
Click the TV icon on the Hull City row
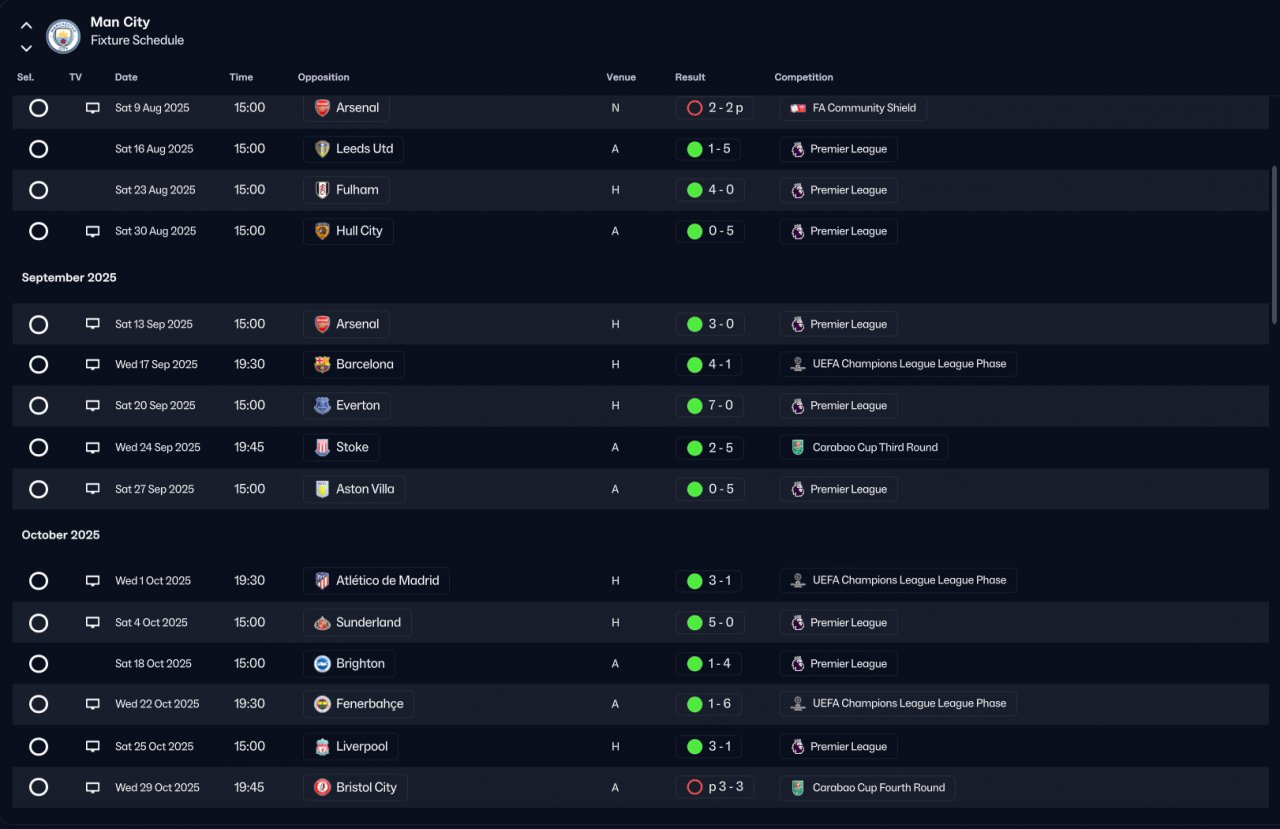93,232
